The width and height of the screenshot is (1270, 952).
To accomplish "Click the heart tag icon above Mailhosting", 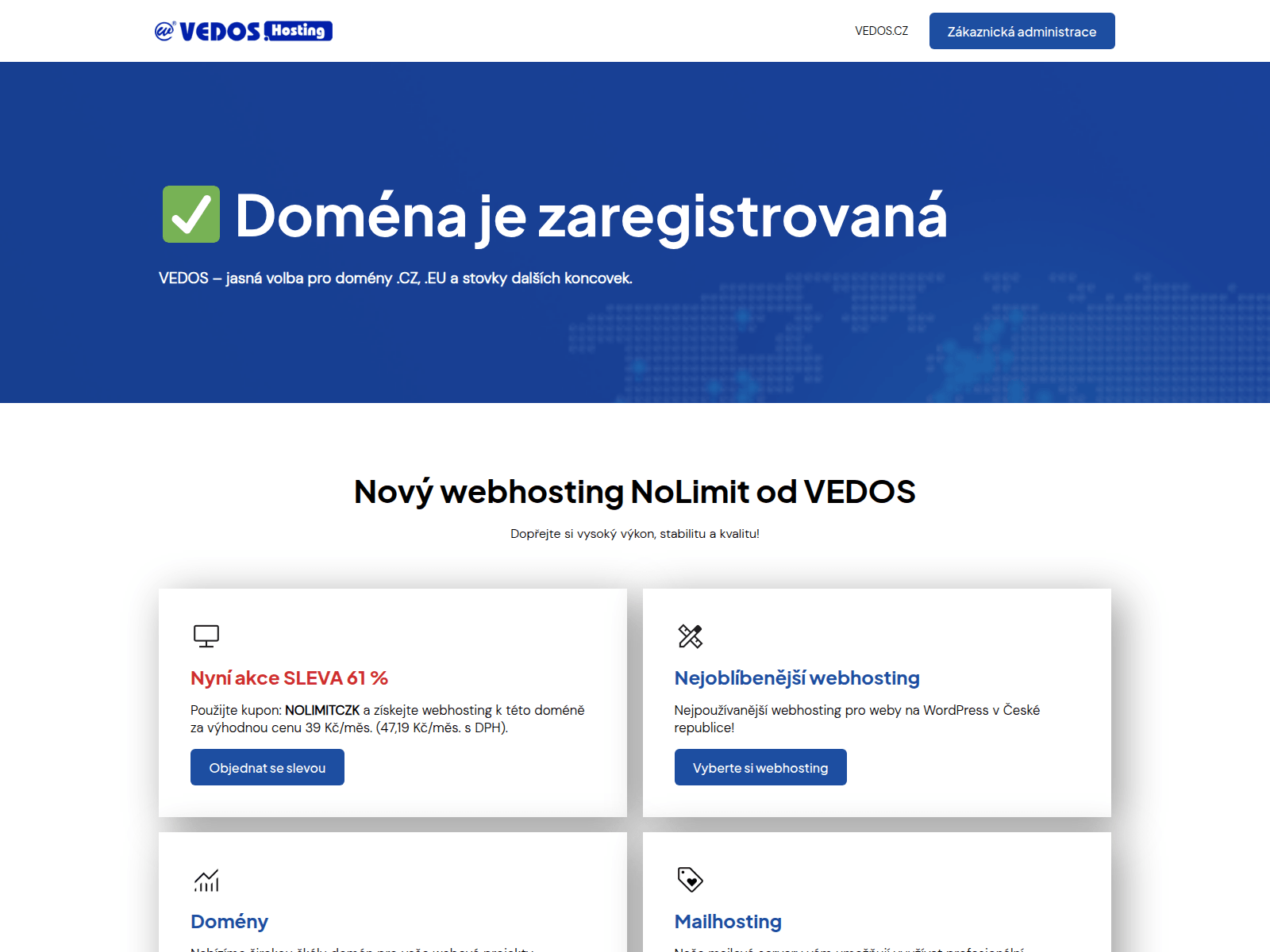I will pos(691,880).
